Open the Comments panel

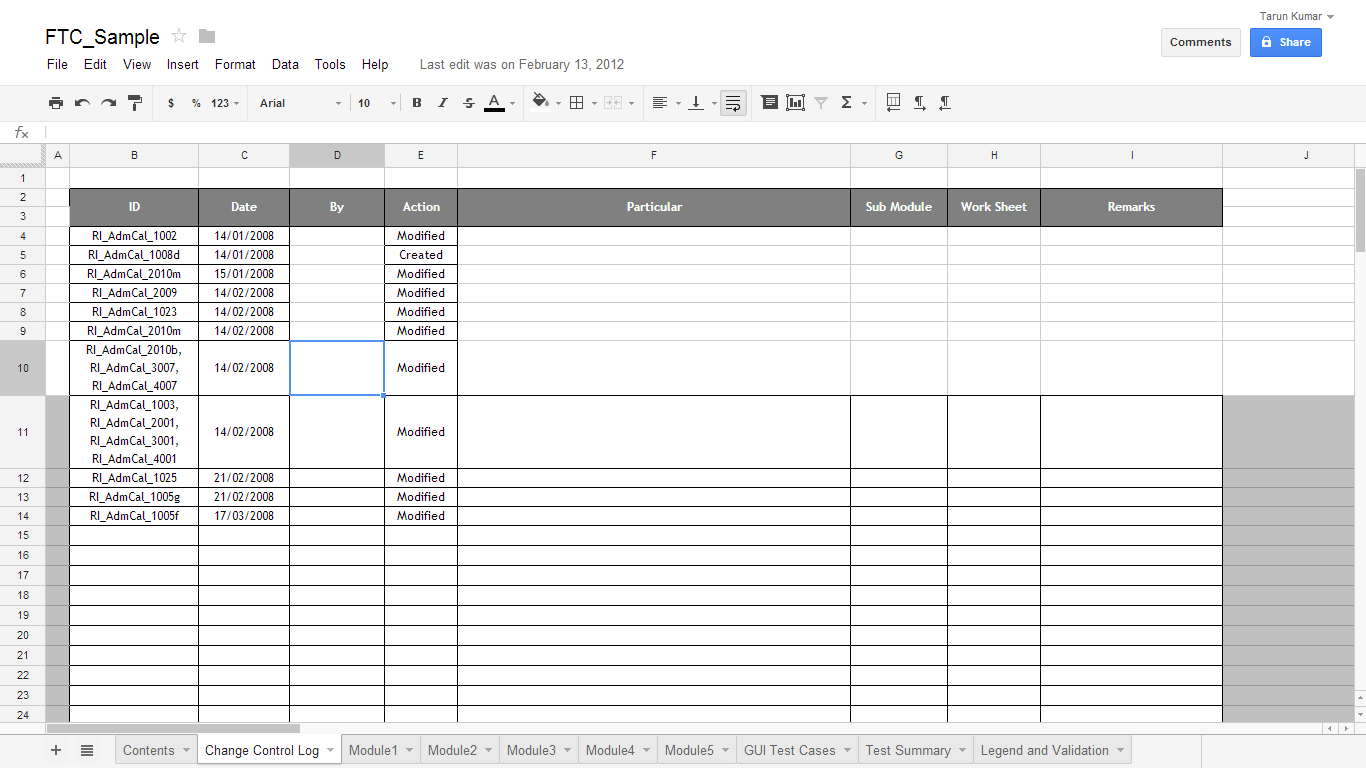[x=1200, y=42]
